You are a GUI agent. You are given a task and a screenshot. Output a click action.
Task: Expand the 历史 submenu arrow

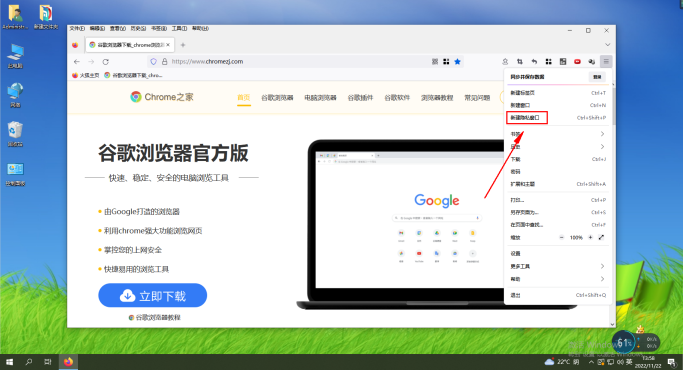[602, 146]
